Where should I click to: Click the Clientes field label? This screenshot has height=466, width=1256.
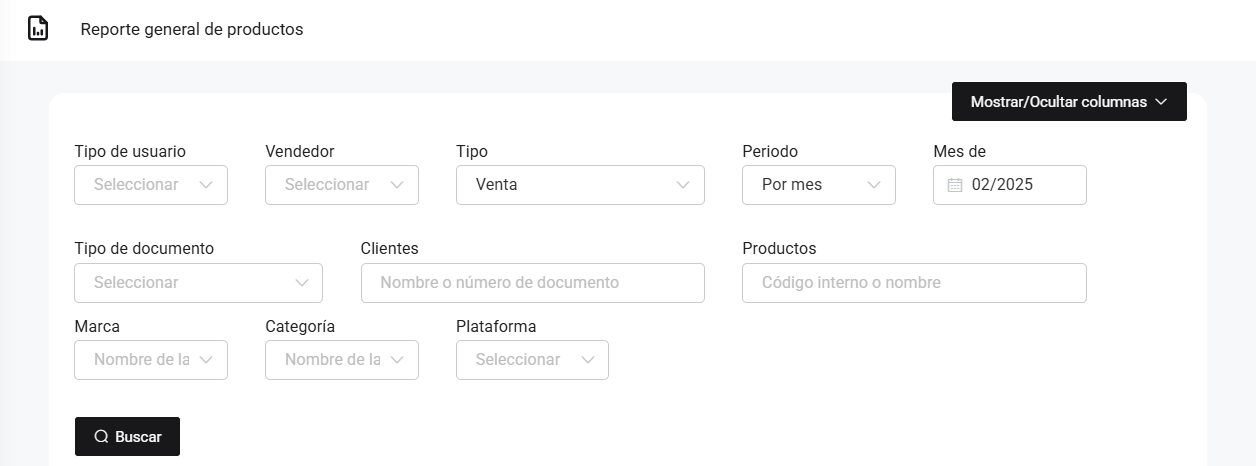pyautogui.click(x=389, y=248)
